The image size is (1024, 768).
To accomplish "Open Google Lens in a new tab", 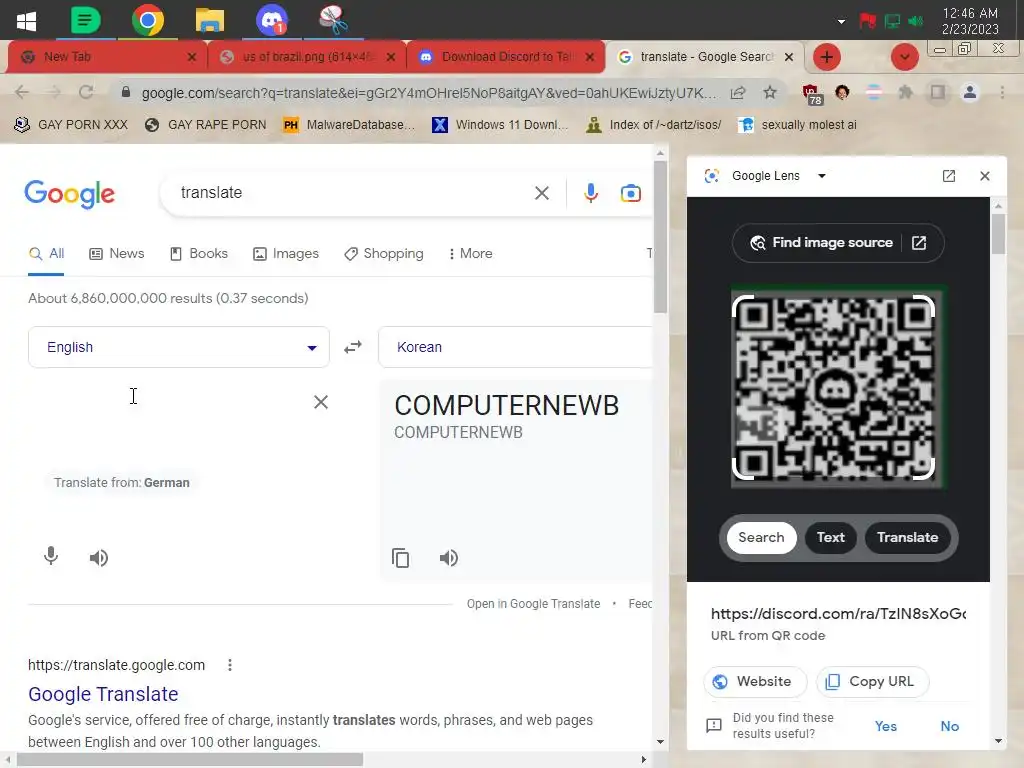I will coord(948,176).
